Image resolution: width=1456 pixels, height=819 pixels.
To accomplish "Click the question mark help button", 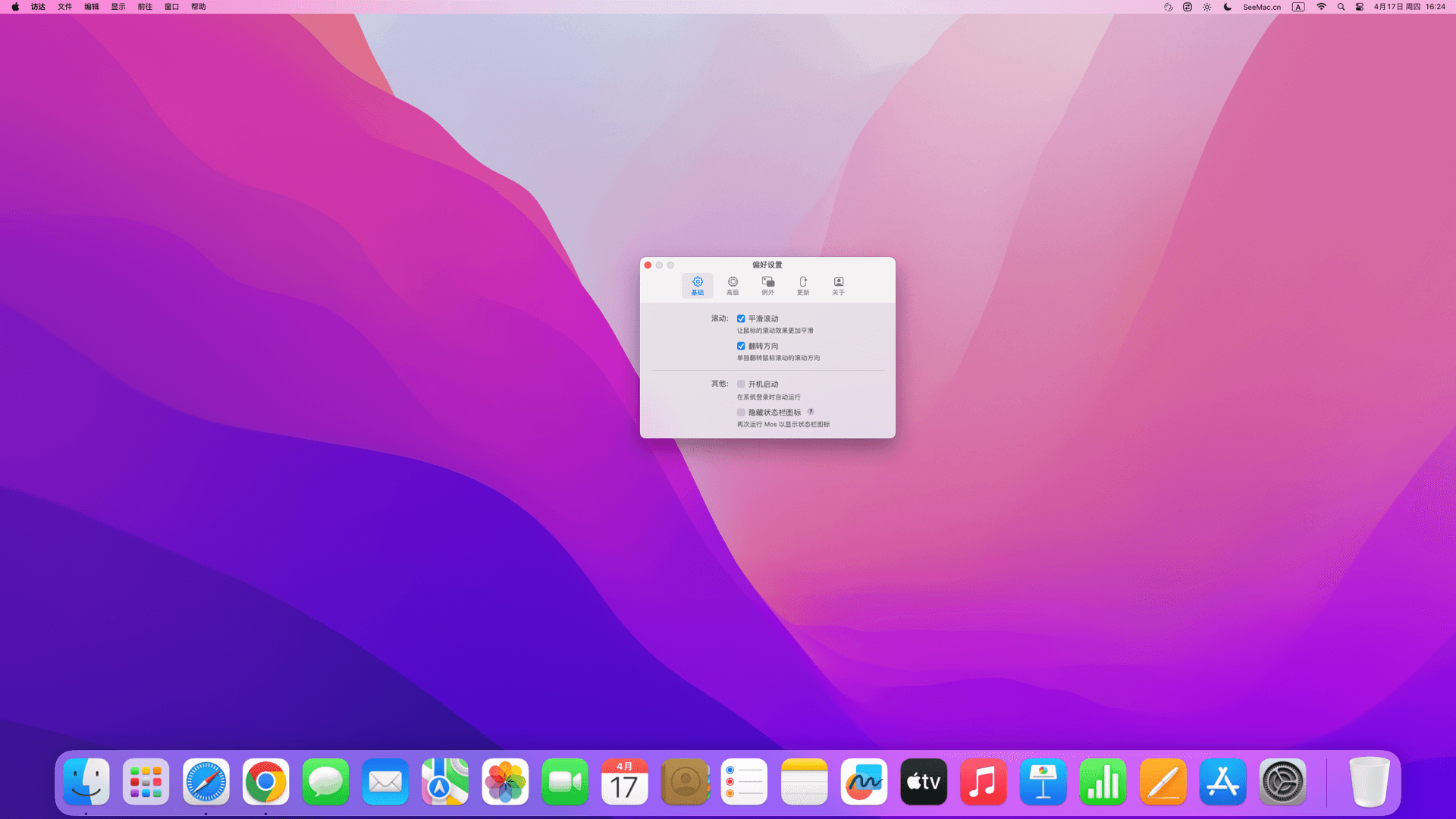I will [x=811, y=412].
